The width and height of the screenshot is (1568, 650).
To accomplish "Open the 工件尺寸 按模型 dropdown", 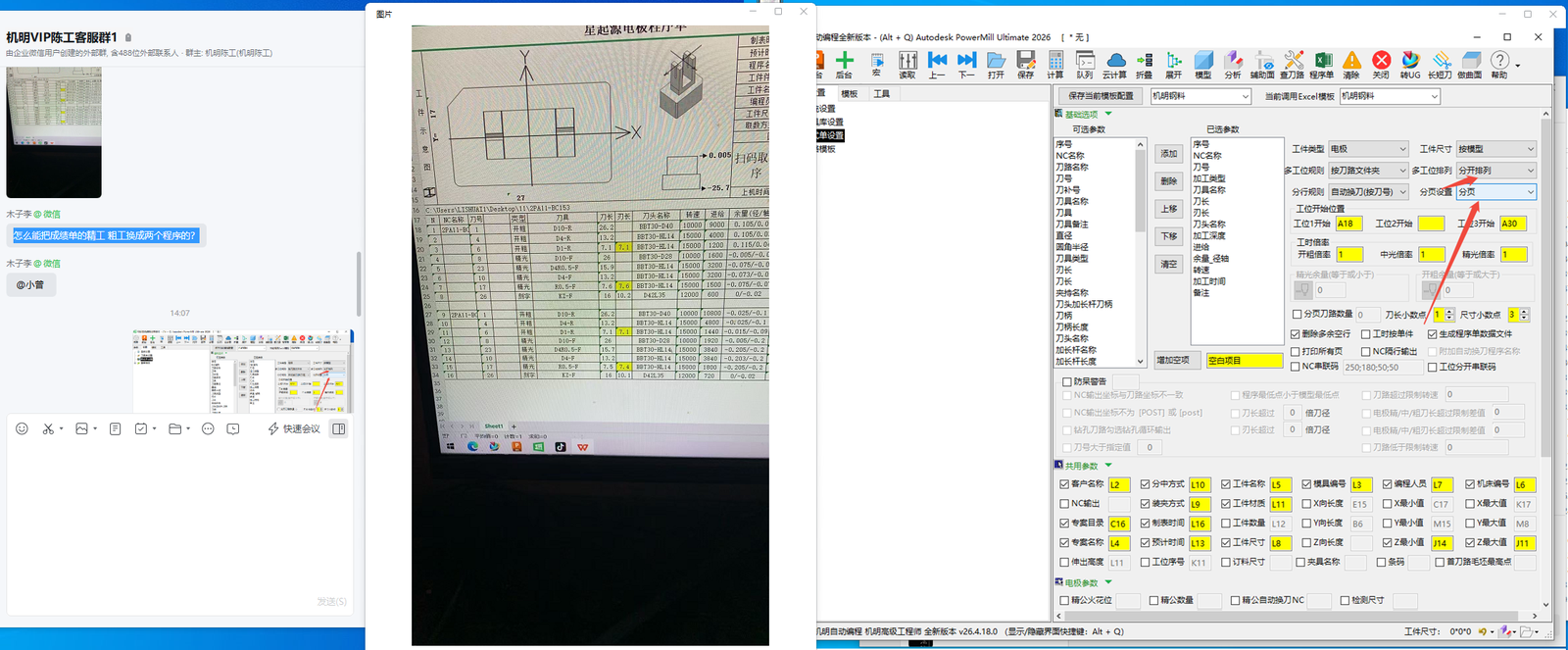I will tap(1496, 149).
